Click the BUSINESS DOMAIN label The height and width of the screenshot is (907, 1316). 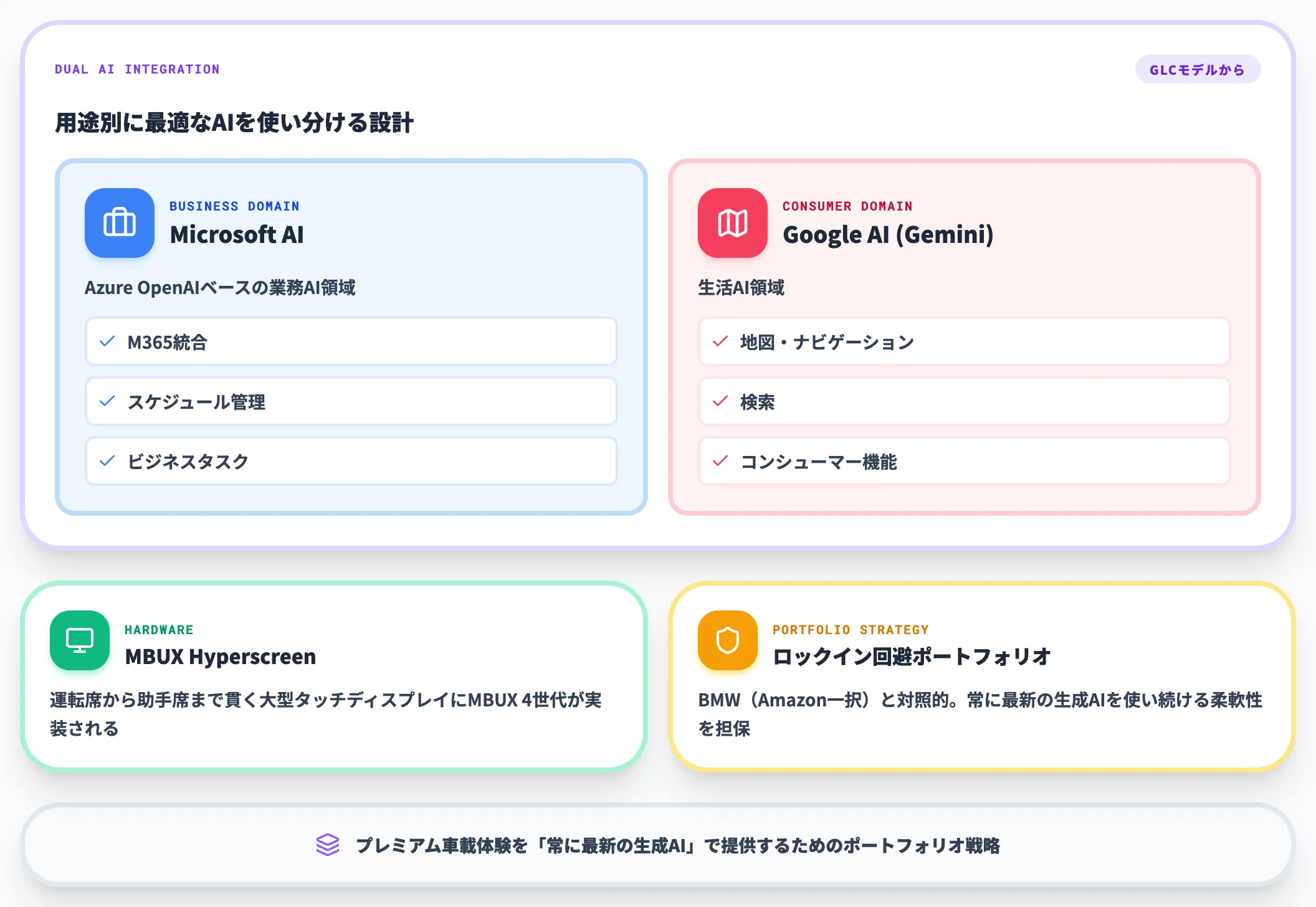234,206
